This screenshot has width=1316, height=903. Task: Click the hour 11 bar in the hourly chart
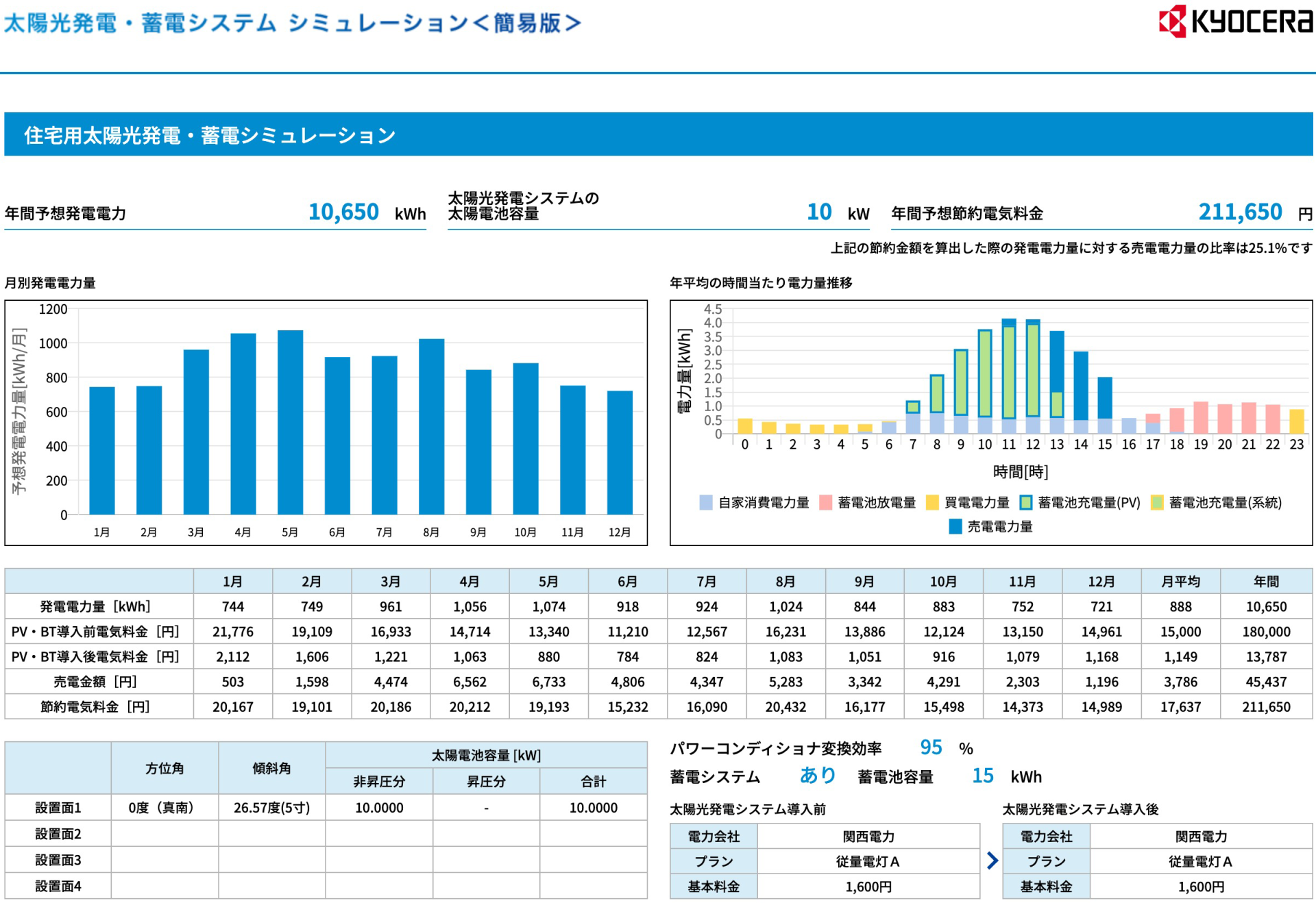[1009, 376]
